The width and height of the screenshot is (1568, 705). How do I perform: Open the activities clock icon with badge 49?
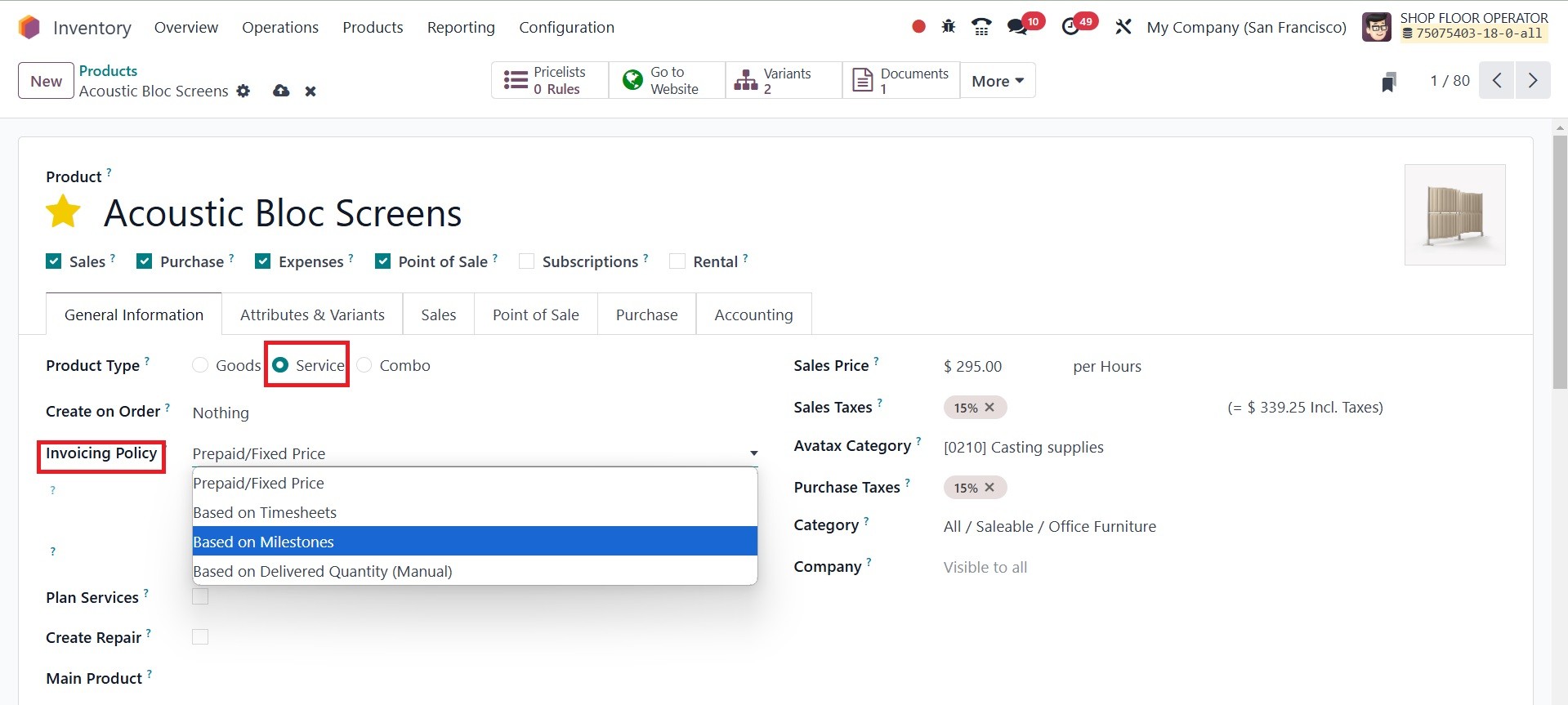click(1070, 27)
